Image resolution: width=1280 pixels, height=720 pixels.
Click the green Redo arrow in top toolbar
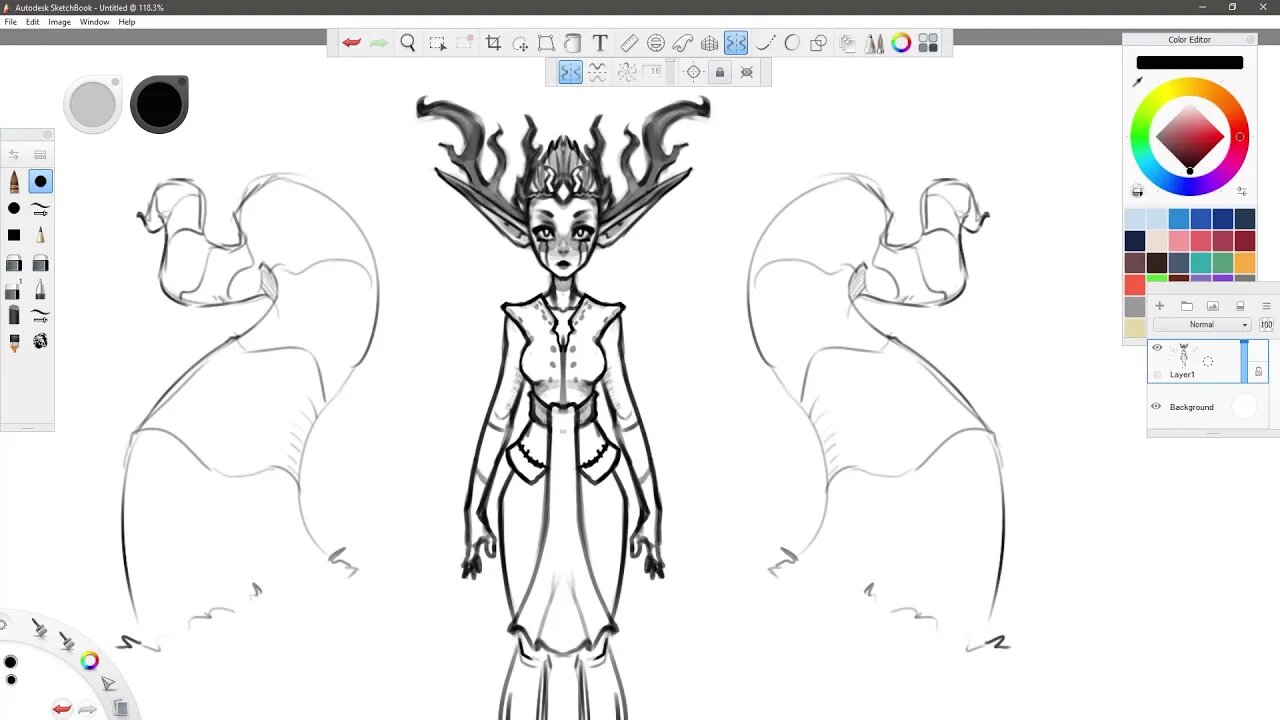[378, 43]
